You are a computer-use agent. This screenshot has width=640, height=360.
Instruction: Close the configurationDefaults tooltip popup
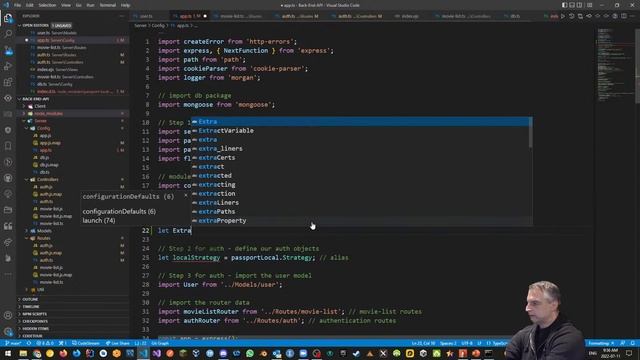point(186,196)
